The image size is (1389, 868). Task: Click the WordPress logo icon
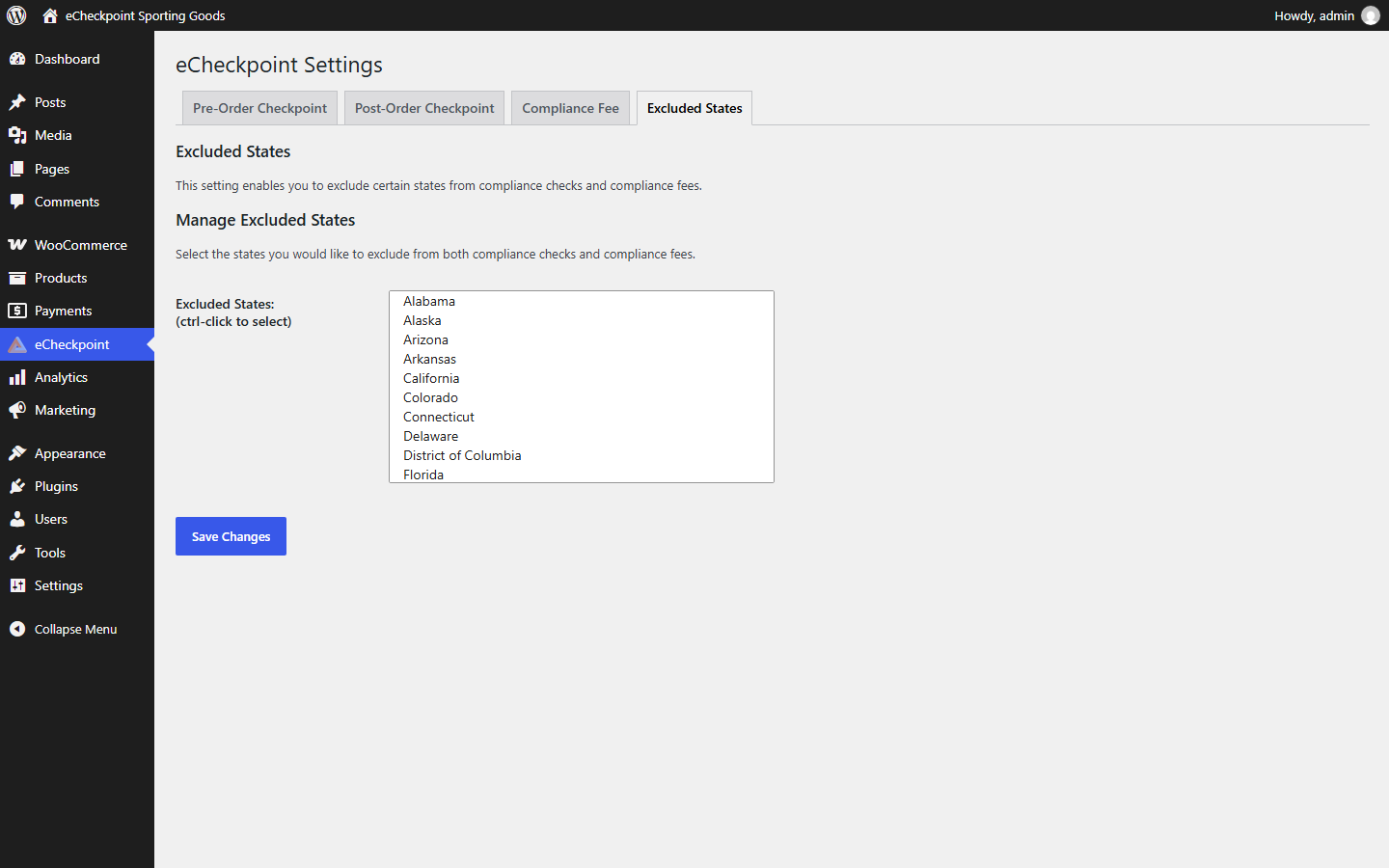16,15
